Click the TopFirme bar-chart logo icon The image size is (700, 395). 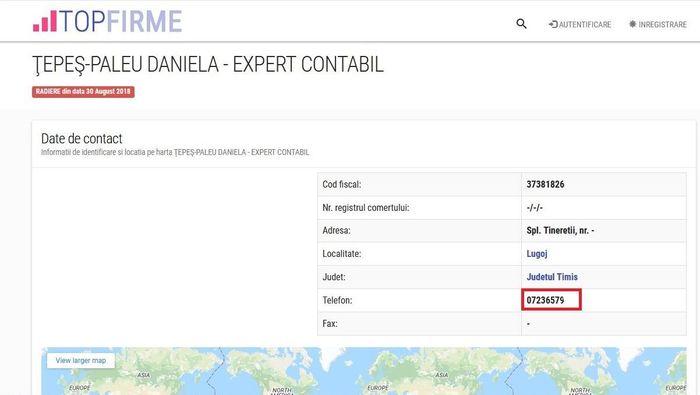click(45, 21)
